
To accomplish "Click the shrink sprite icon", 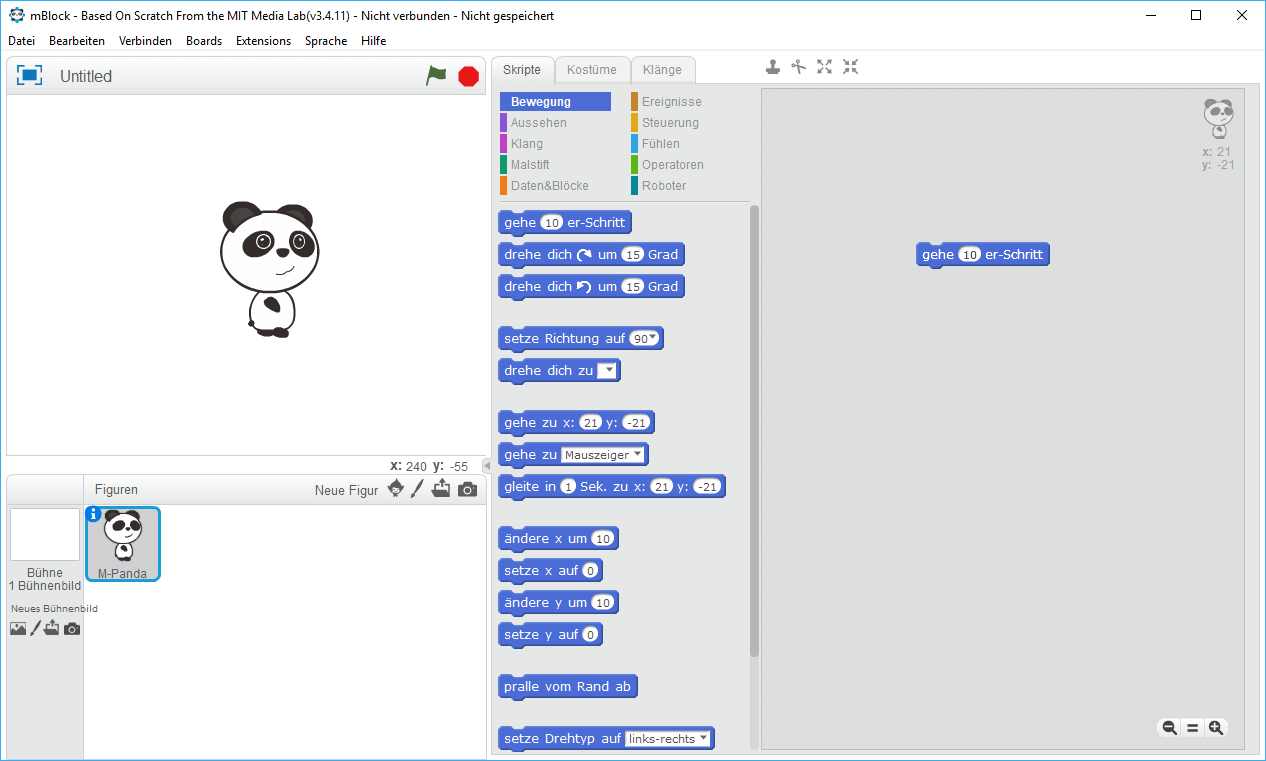I will pos(850,67).
